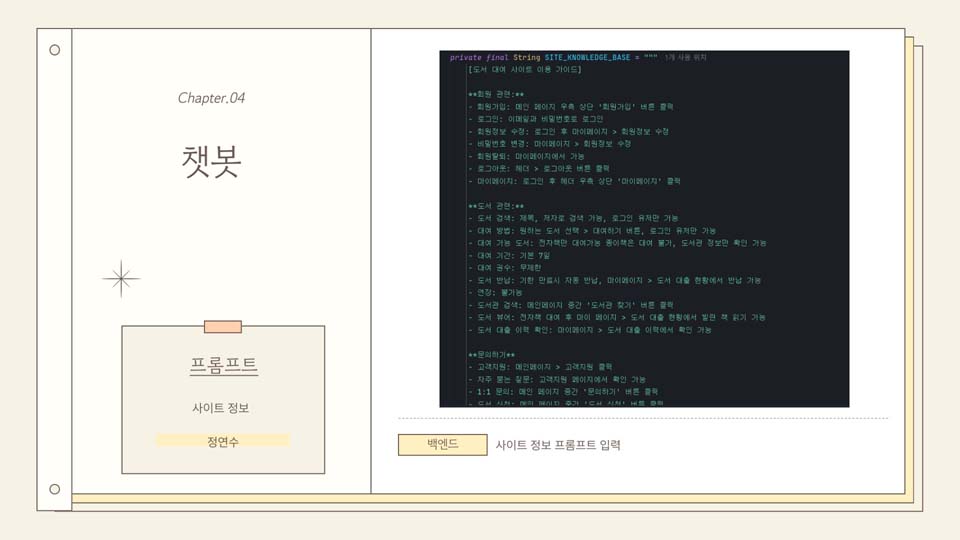
Task: Click the '도서 대출 이력 확인' line
Action: coord(590,330)
